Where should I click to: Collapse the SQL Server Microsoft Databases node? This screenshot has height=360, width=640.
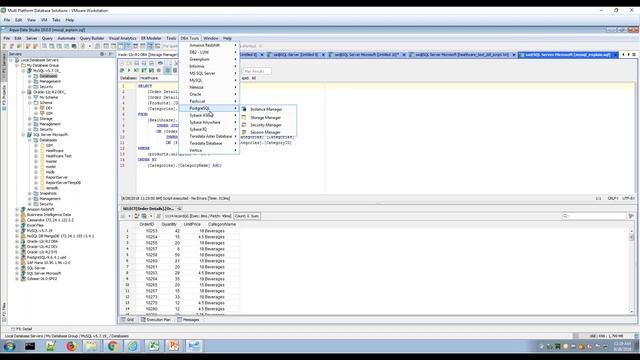30,140
